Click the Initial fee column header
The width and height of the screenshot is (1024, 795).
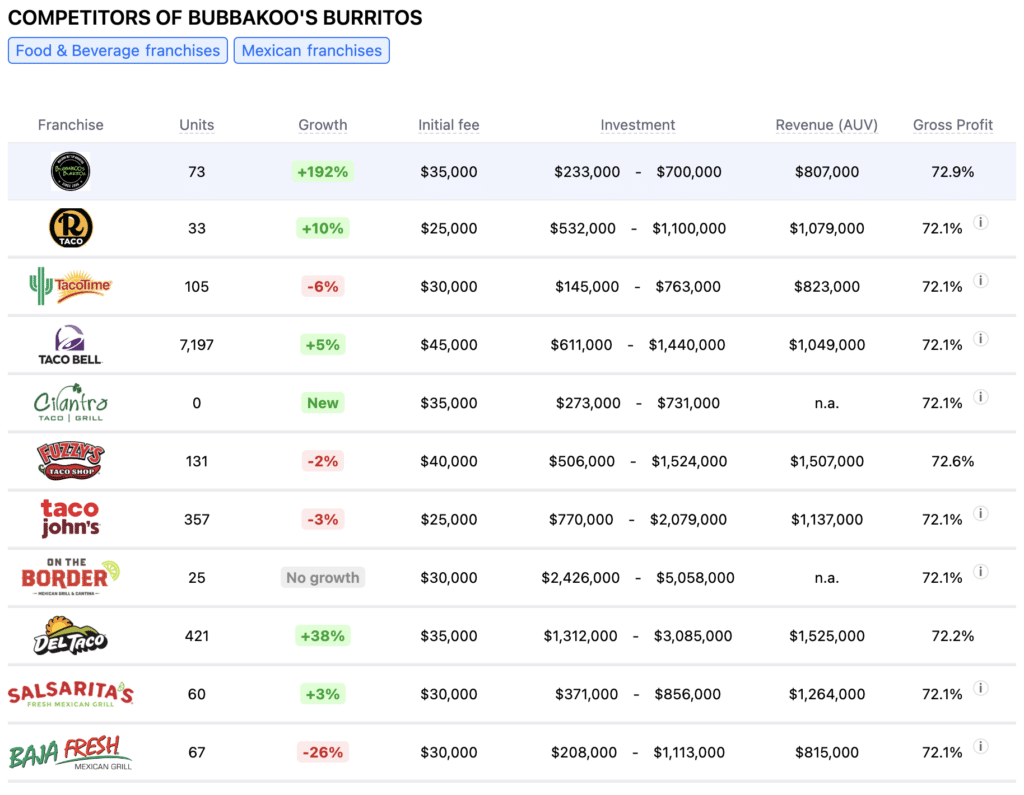pos(449,125)
